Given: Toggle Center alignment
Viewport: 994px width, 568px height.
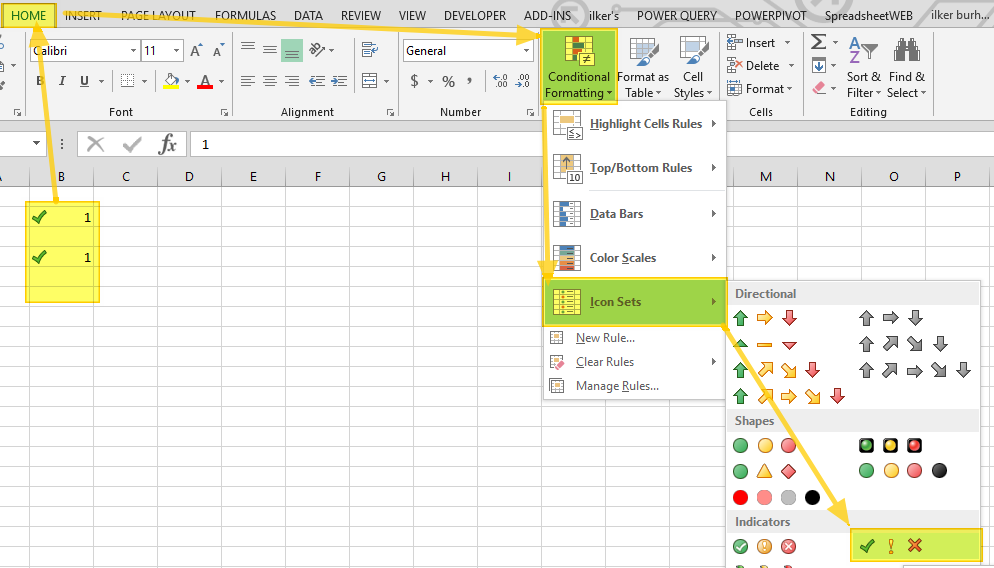Looking at the screenshot, I should pos(270,81).
